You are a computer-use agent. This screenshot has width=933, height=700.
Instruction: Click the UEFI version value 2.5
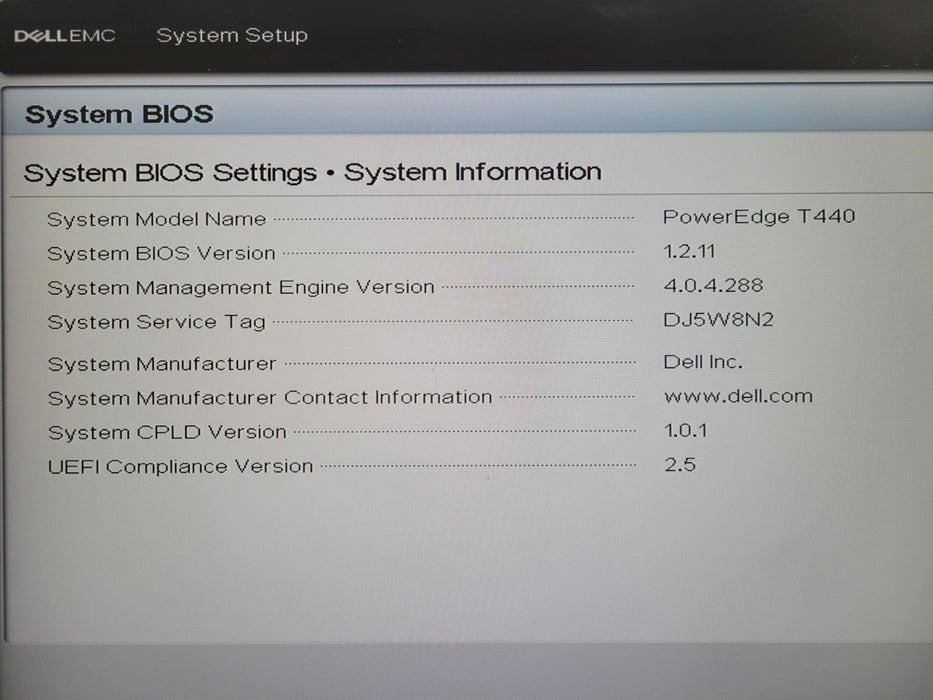pos(680,464)
